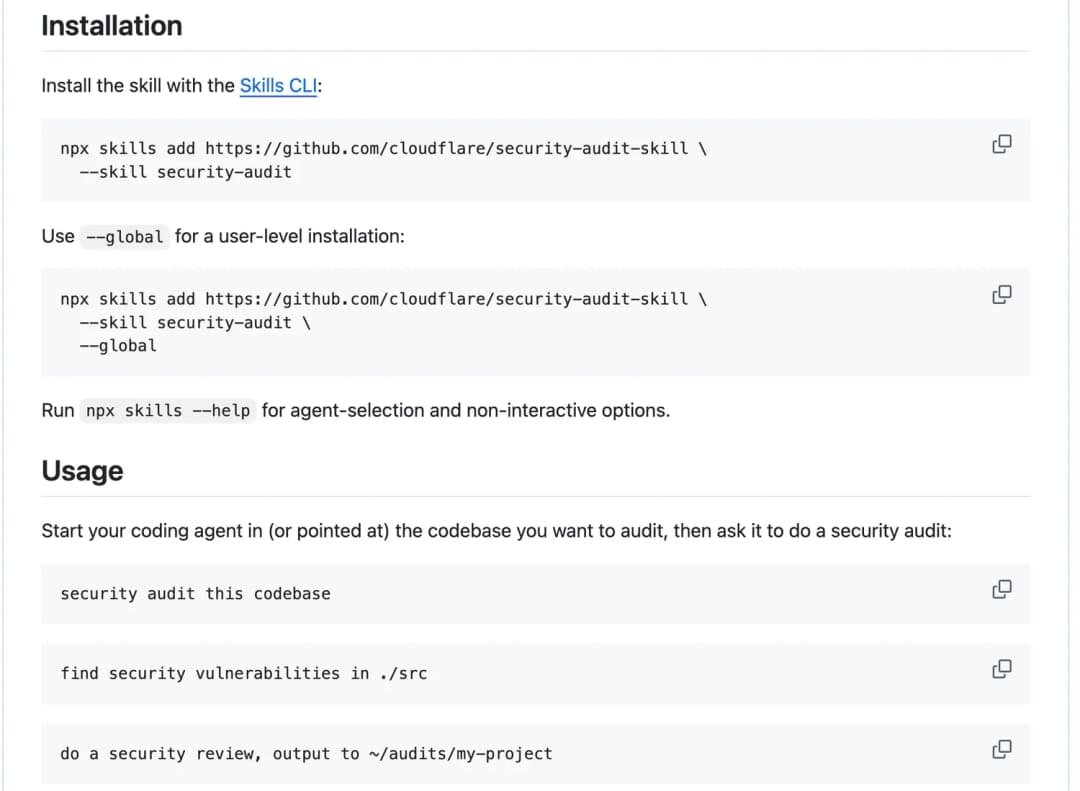Click '--skill security-audit \' line in second block
The width and height of the screenshot is (1080, 791).
(x=195, y=322)
